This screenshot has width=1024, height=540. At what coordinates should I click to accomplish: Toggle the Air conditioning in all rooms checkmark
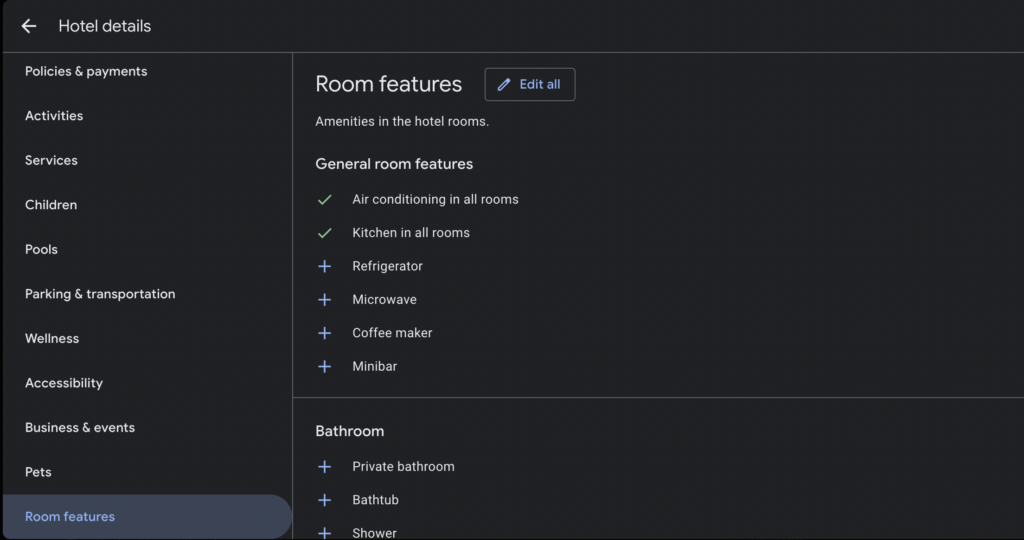click(324, 200)
